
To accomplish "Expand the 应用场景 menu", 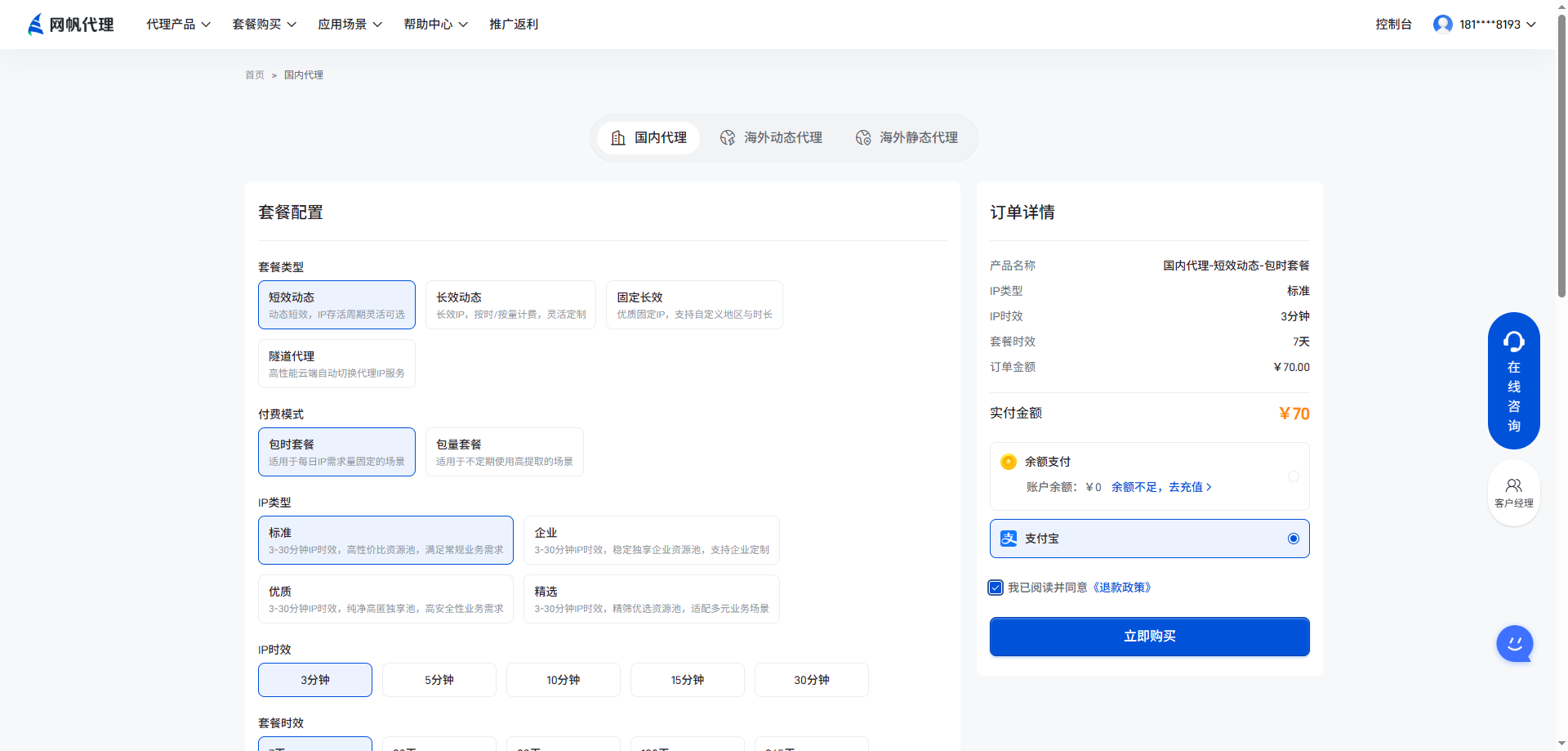I will 350,25.
